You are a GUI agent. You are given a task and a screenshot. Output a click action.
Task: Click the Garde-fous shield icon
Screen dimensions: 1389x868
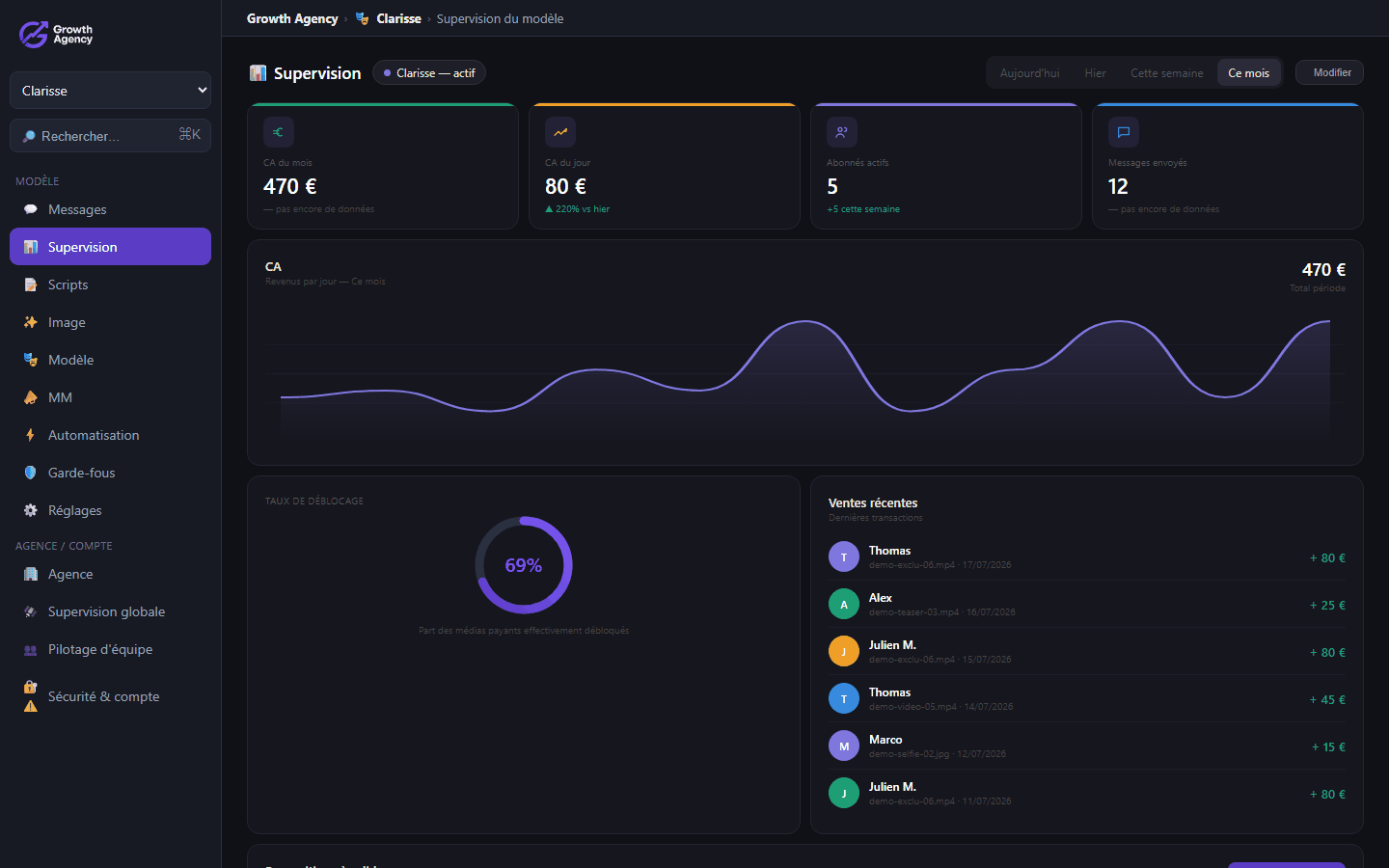[x=31, y=473]
